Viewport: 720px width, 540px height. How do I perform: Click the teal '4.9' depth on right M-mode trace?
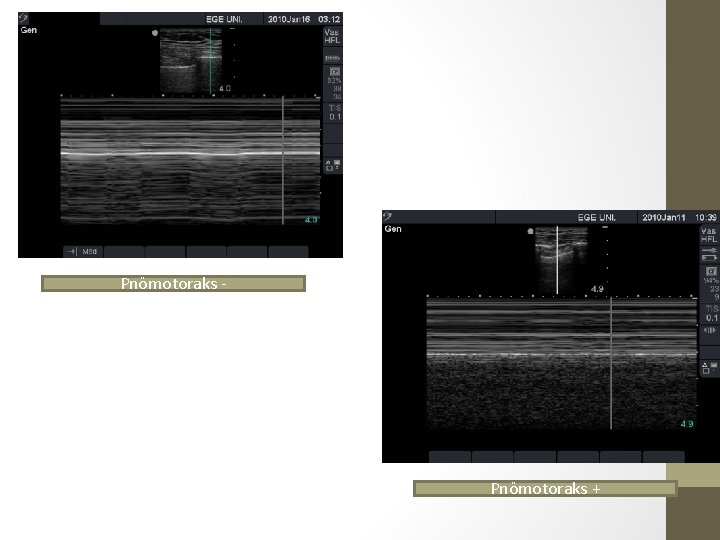pyautogui.click(x=687, y=424)
